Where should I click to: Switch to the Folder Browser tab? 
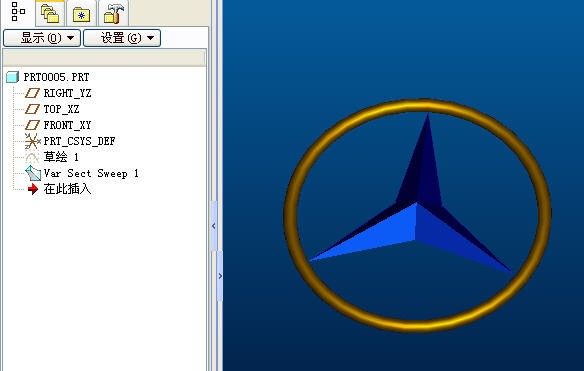tap(50, 13)
